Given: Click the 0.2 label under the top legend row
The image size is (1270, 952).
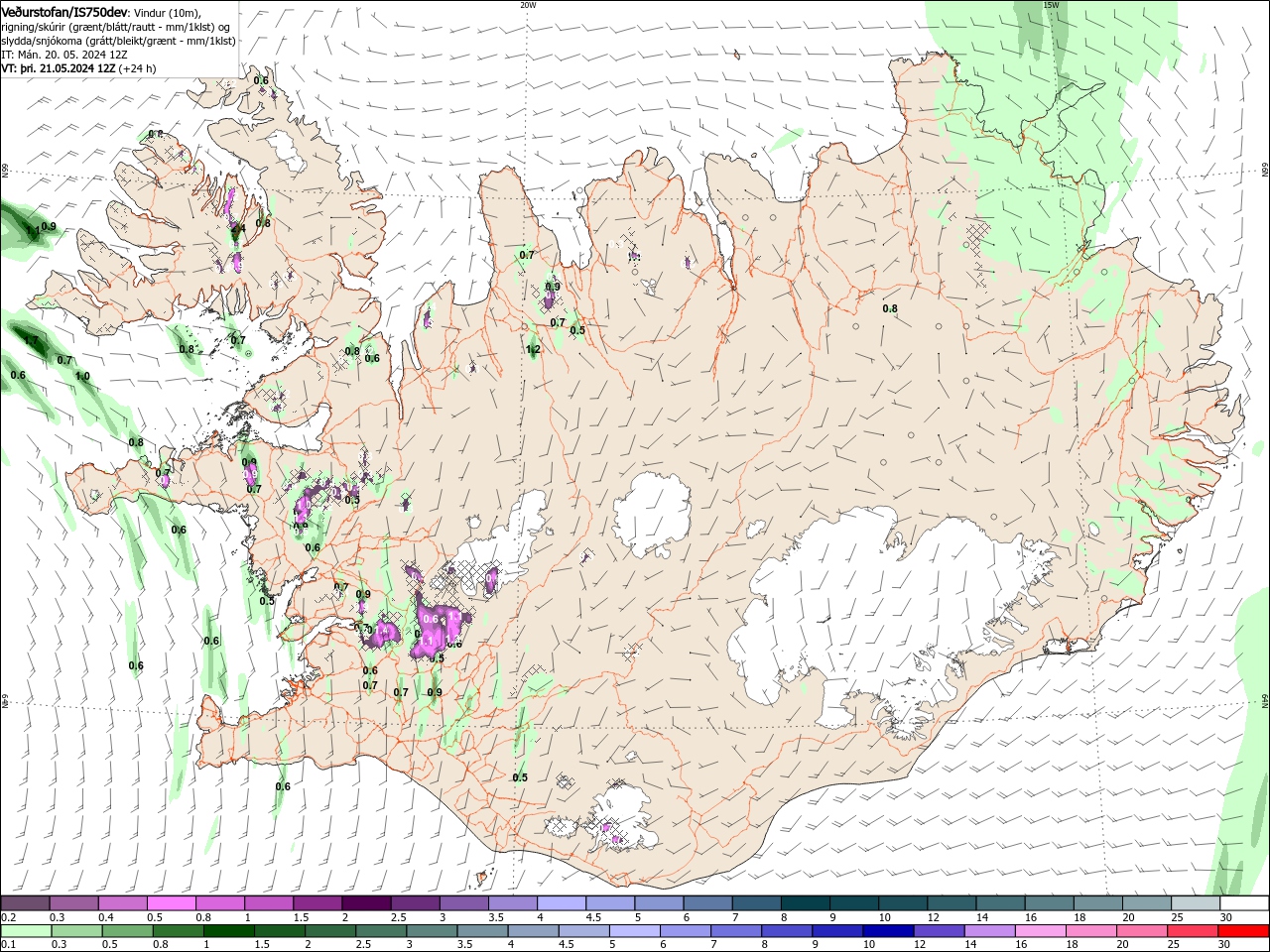Looking at the screenshot, I should (9, 918).
